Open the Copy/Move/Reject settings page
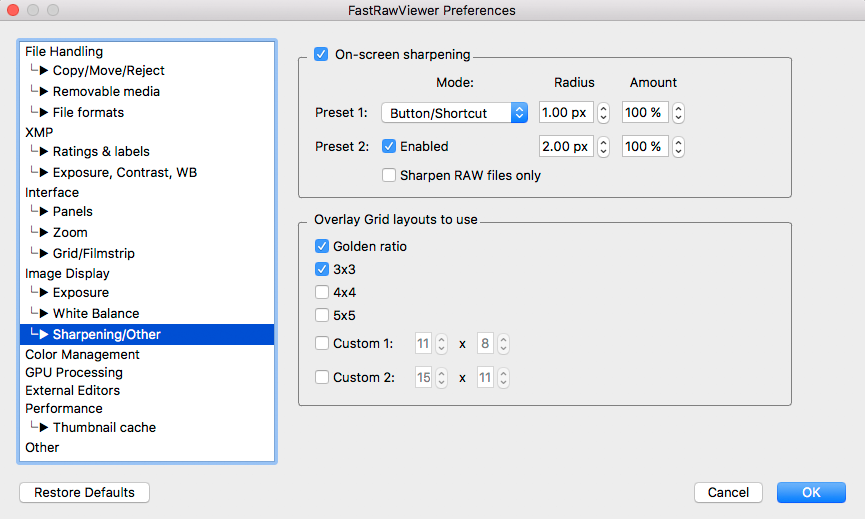This screenshot has height=519, width=865. point(108,71)
